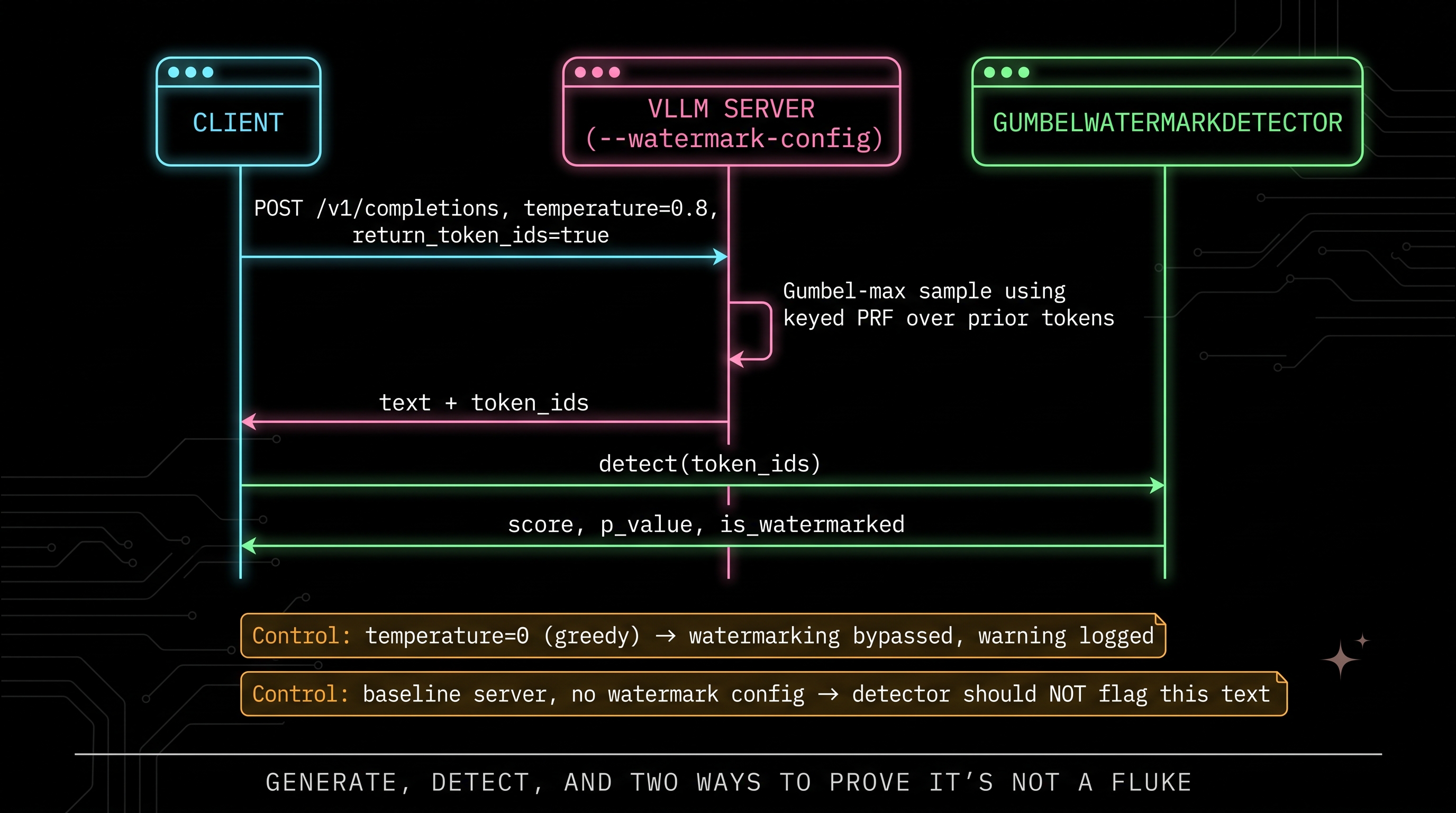Click the green detect arrowhead at the detector lifeline
Viewport: 1456px width, 813px height.
click(1157, 485)
